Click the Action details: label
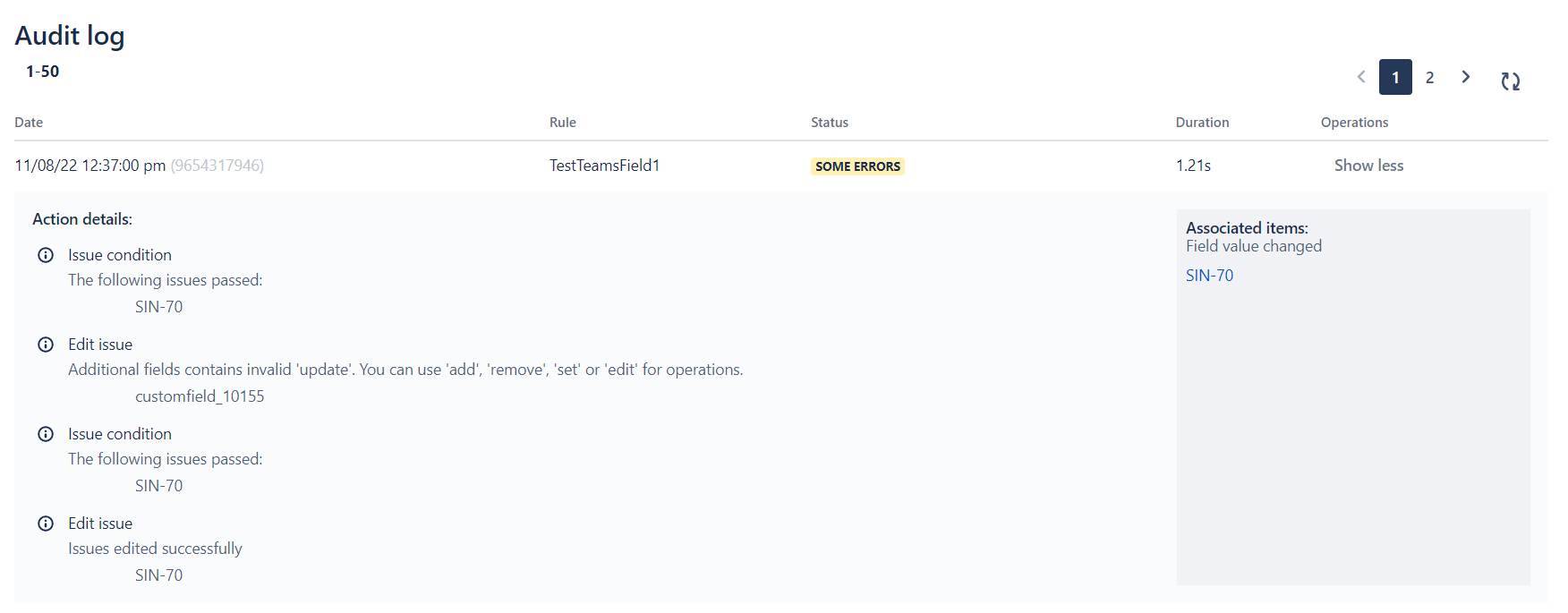The width and height of the screenshot is (1568, 613). (x=82, y=219)
